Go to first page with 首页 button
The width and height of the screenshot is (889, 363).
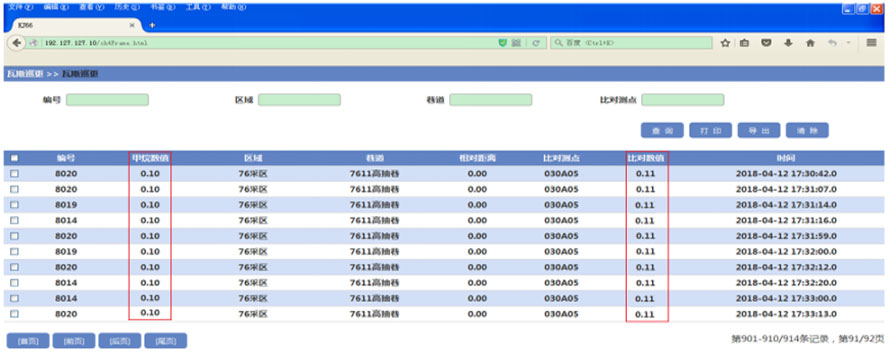click(x=28, y=341)
